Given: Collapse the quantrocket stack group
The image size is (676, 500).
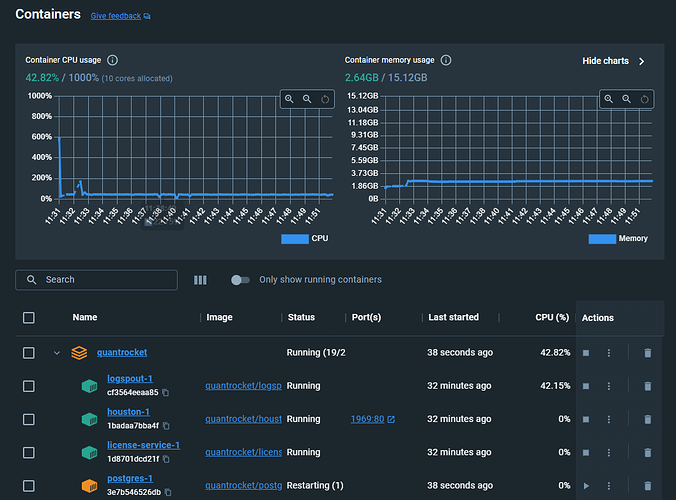Looking at the screenshot, I should (57, 353).
